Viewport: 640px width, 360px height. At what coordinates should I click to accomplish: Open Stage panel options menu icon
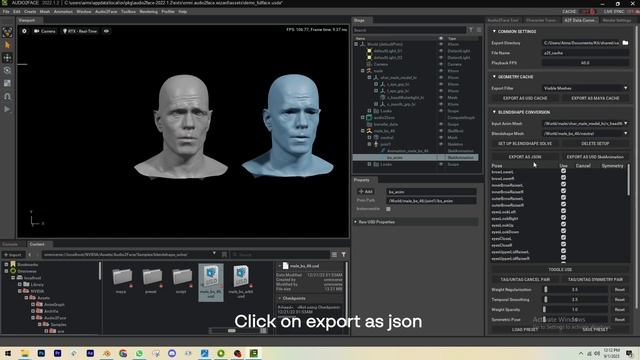coord(479,30)
